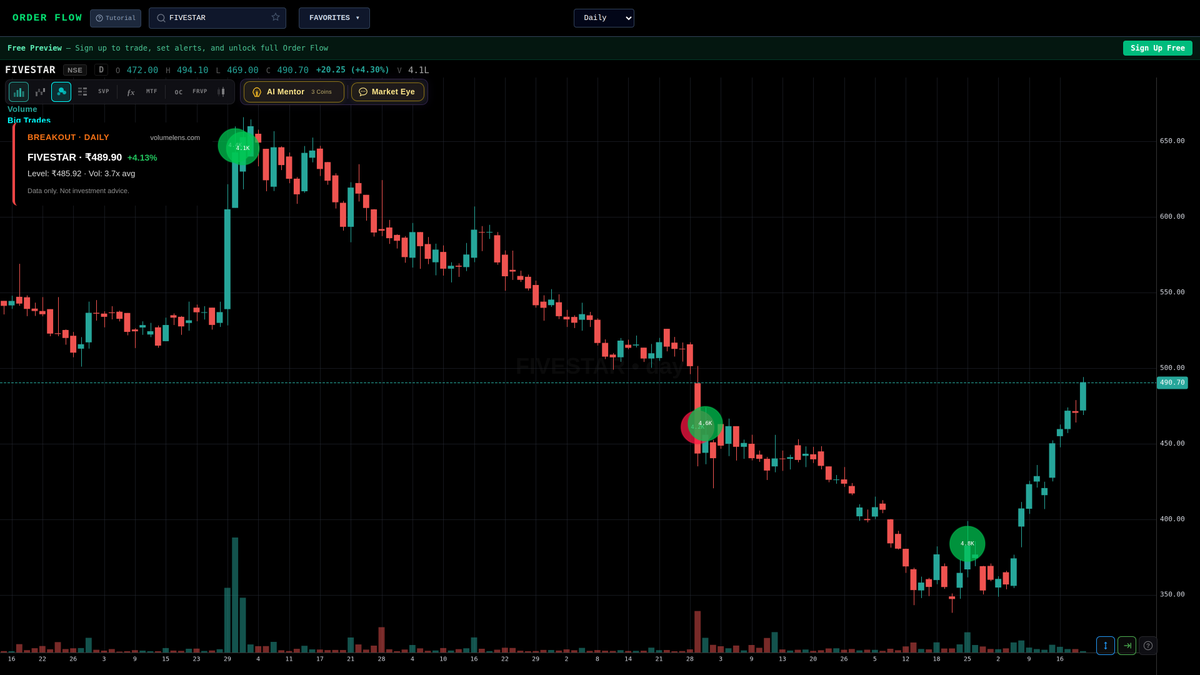
Task: Open the AI Mentor panel
Action: tap(293, 91)
